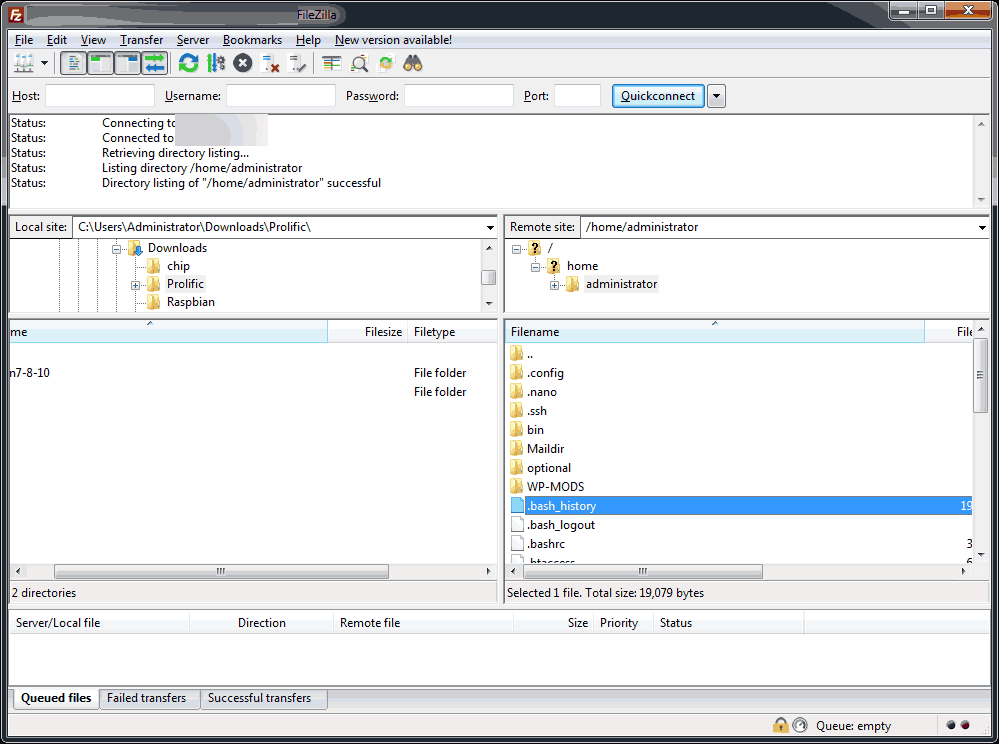
Task: Sort remote list by Filename column
Action: (715, 332)
